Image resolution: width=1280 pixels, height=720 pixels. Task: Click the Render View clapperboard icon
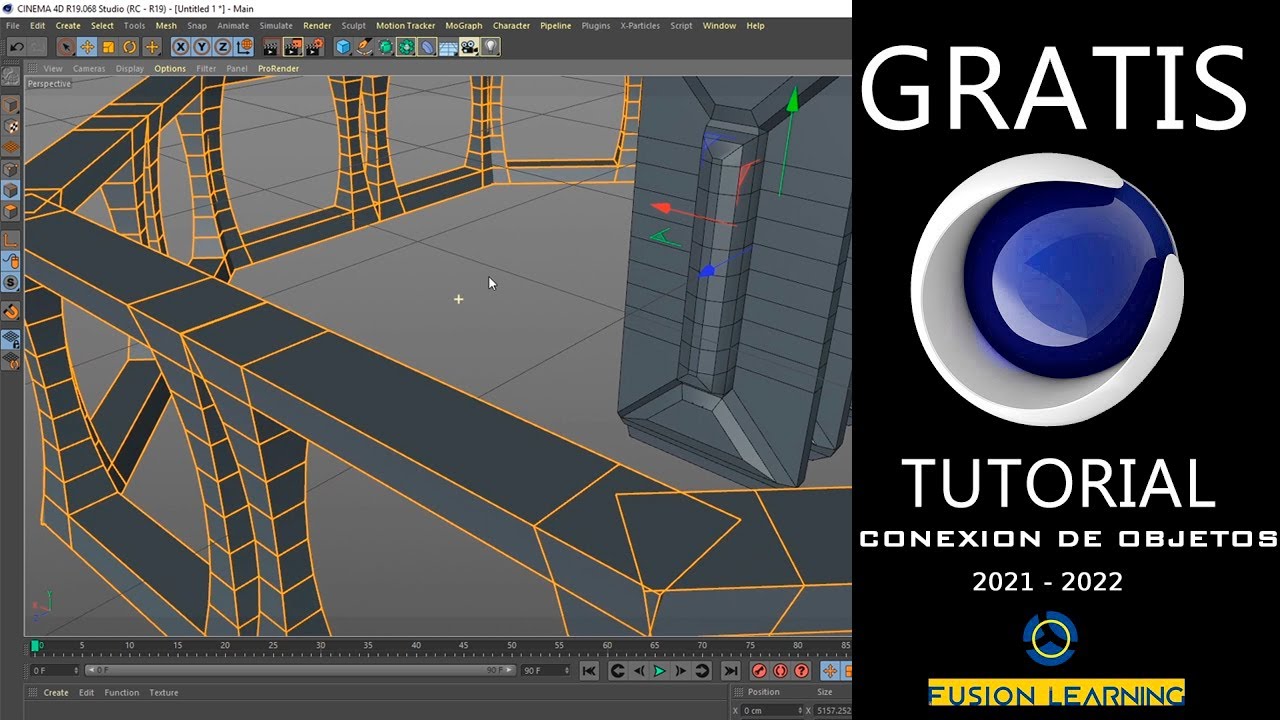[271, 46]
